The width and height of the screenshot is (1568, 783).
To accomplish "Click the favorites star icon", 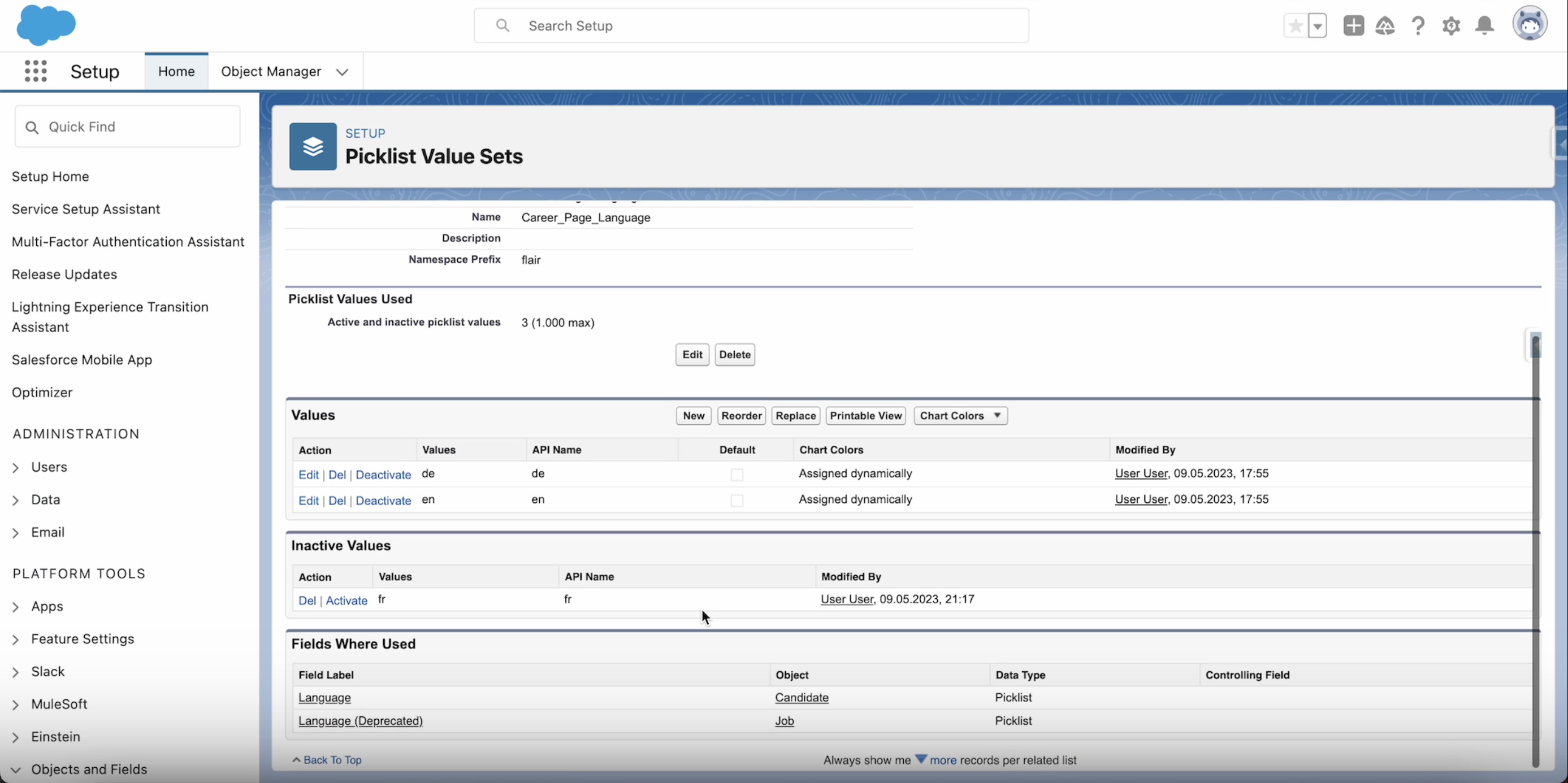I will (1296, 25).
